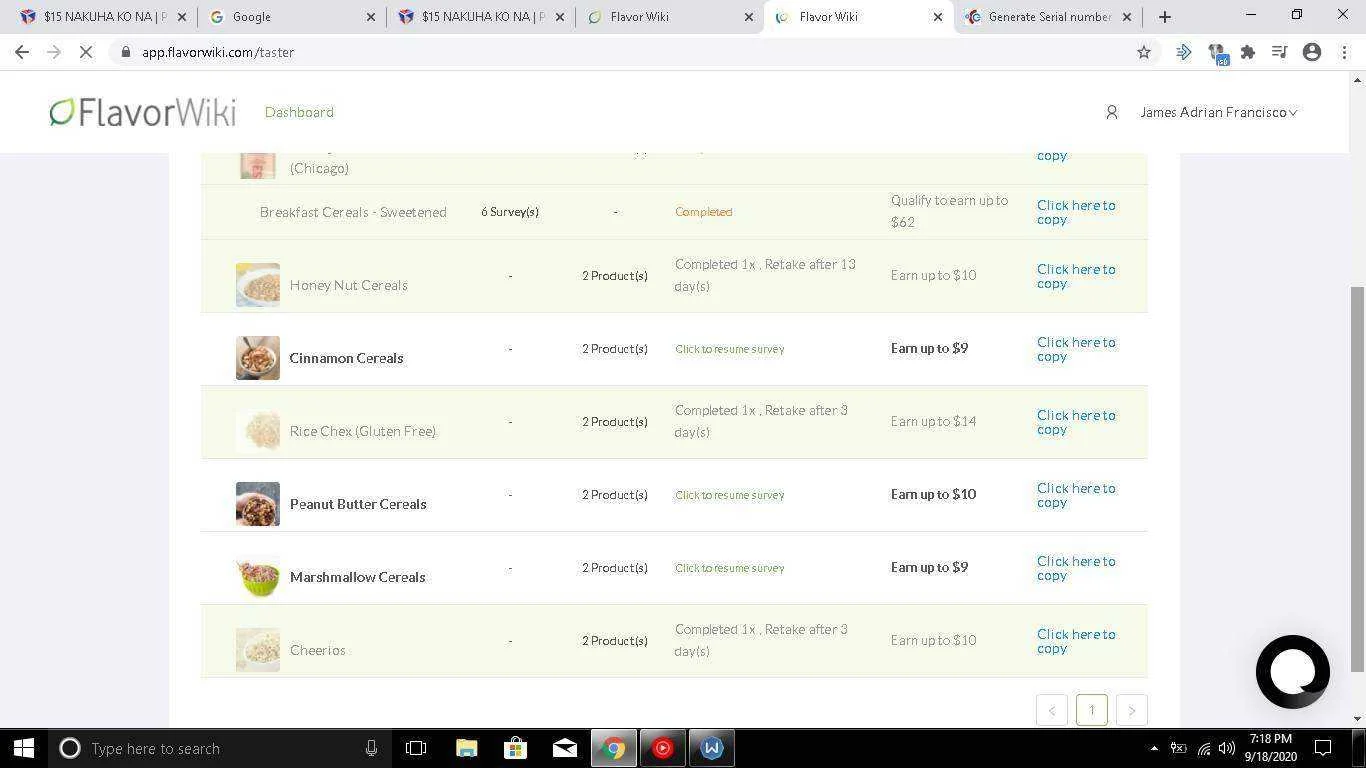Stop loading the page
The width and height of the screenshot is (1366, 768).
(x=86, y=52)
